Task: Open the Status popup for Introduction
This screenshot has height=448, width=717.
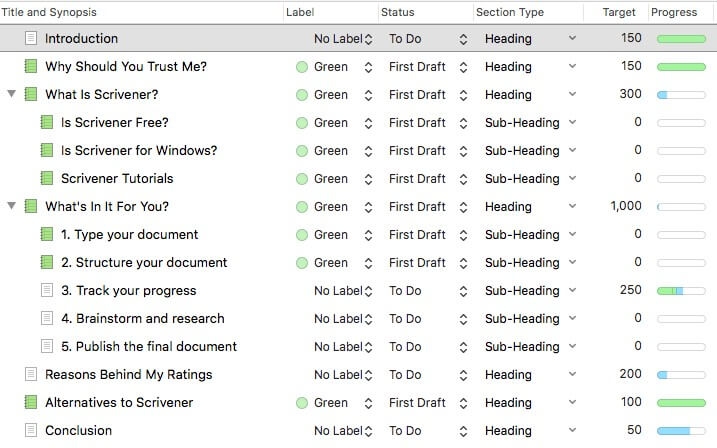Action: click(x=463, y=39)
